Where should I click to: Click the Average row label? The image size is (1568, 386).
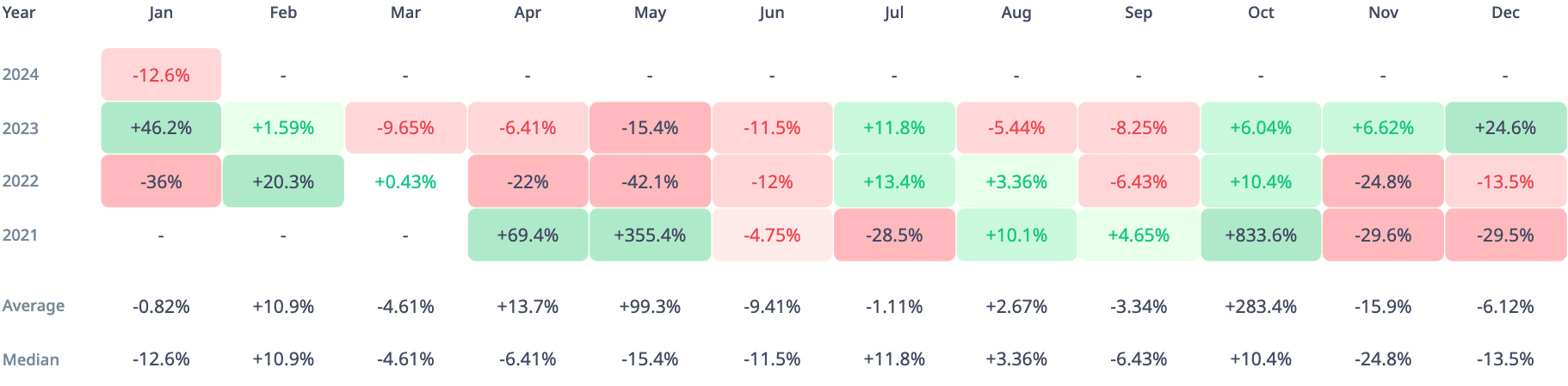(34, 305)
